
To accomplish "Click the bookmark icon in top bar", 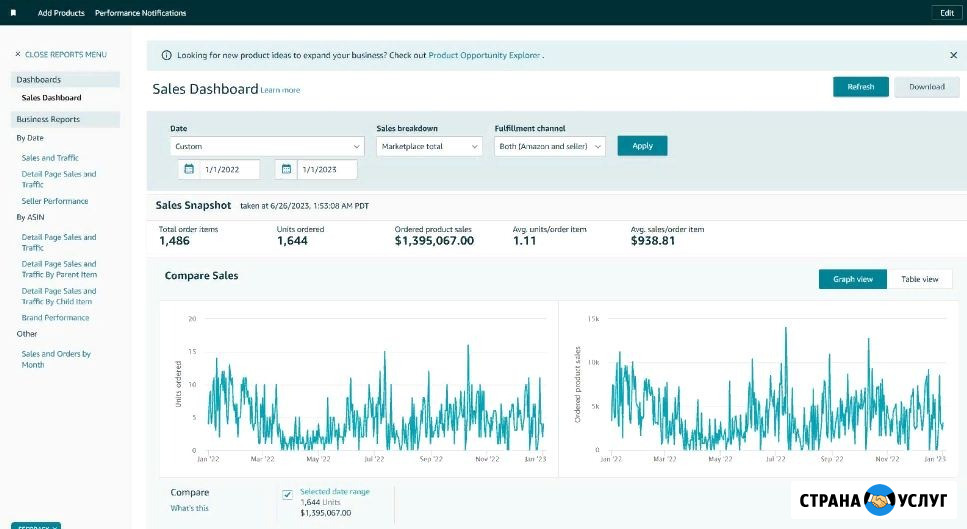I will click(x=14, y=12).
